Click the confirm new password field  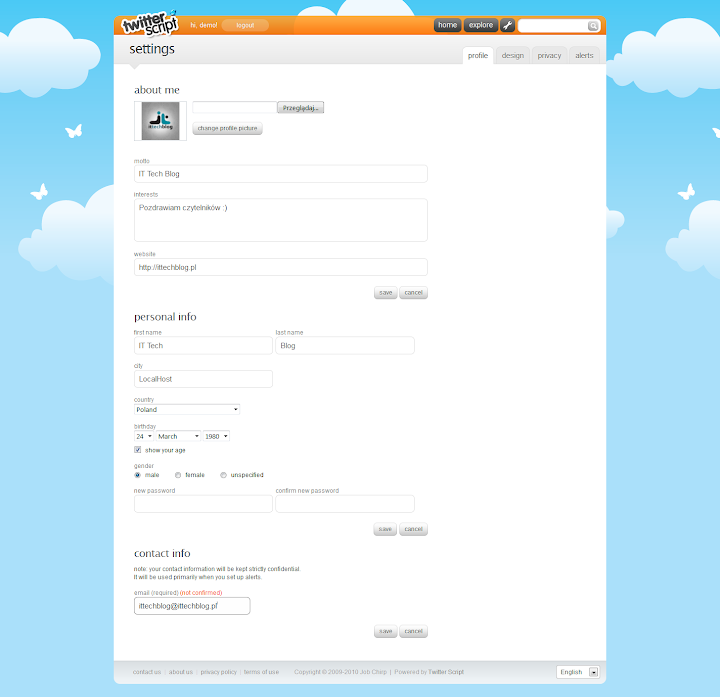[345, 504]
